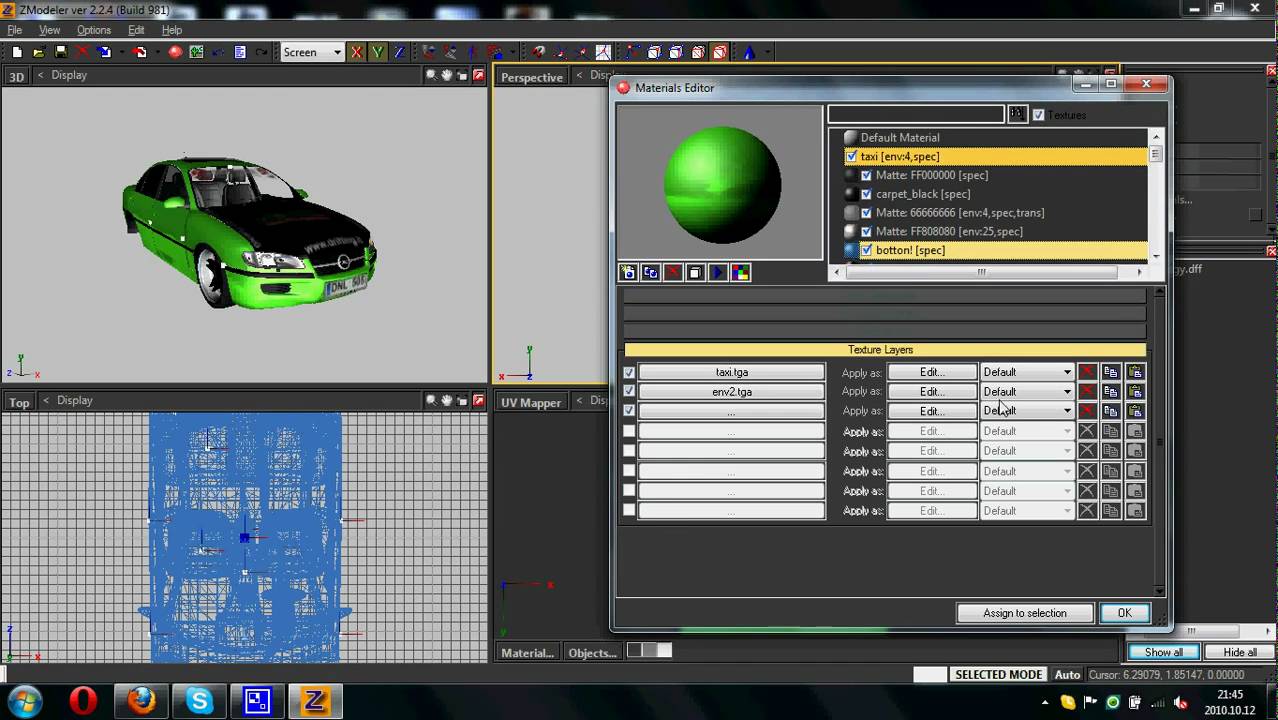This screenshot has width=1278, height=720.
Task: Click the zoom icon in Top viewport header
Action: coord(431,400)
